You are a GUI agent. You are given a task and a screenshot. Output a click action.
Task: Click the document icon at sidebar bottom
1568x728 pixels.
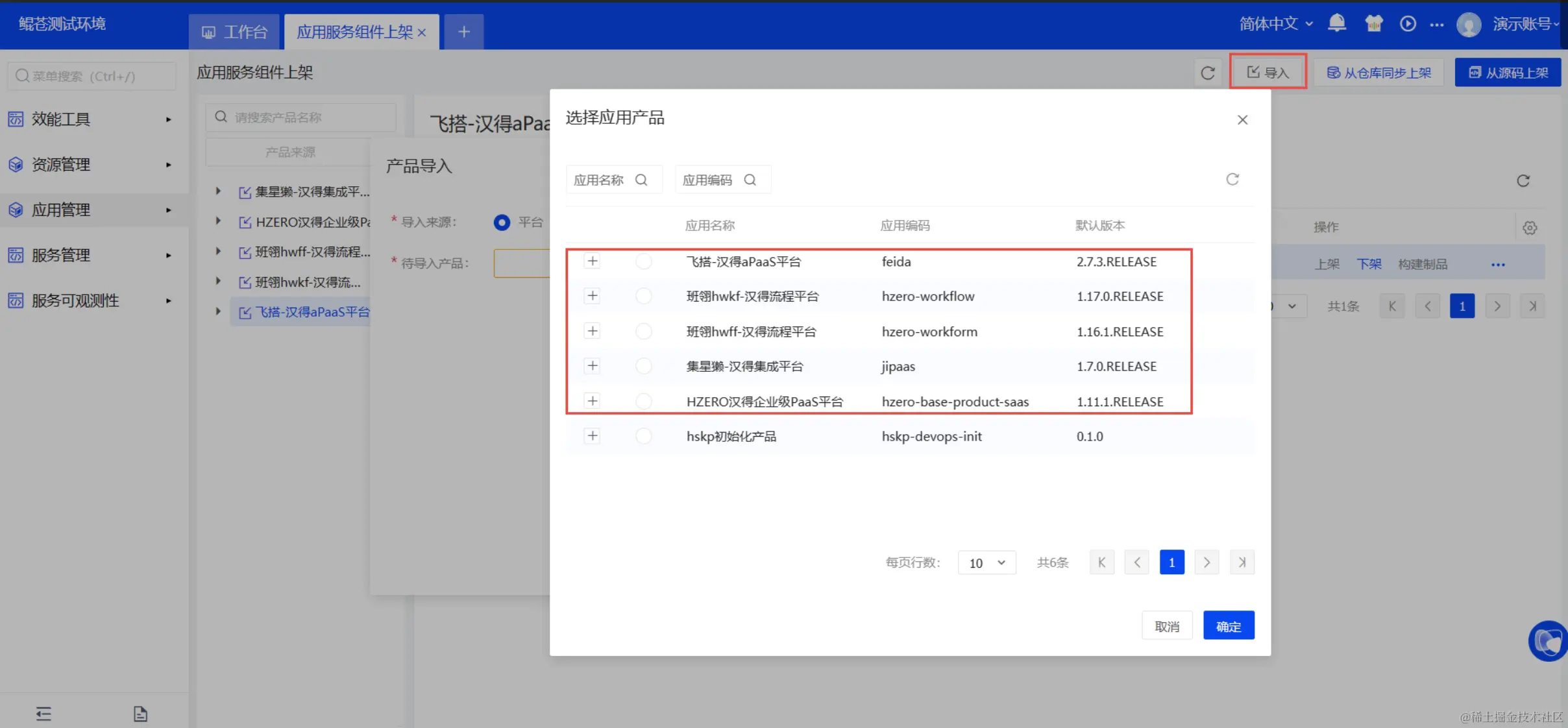(140, 714)
